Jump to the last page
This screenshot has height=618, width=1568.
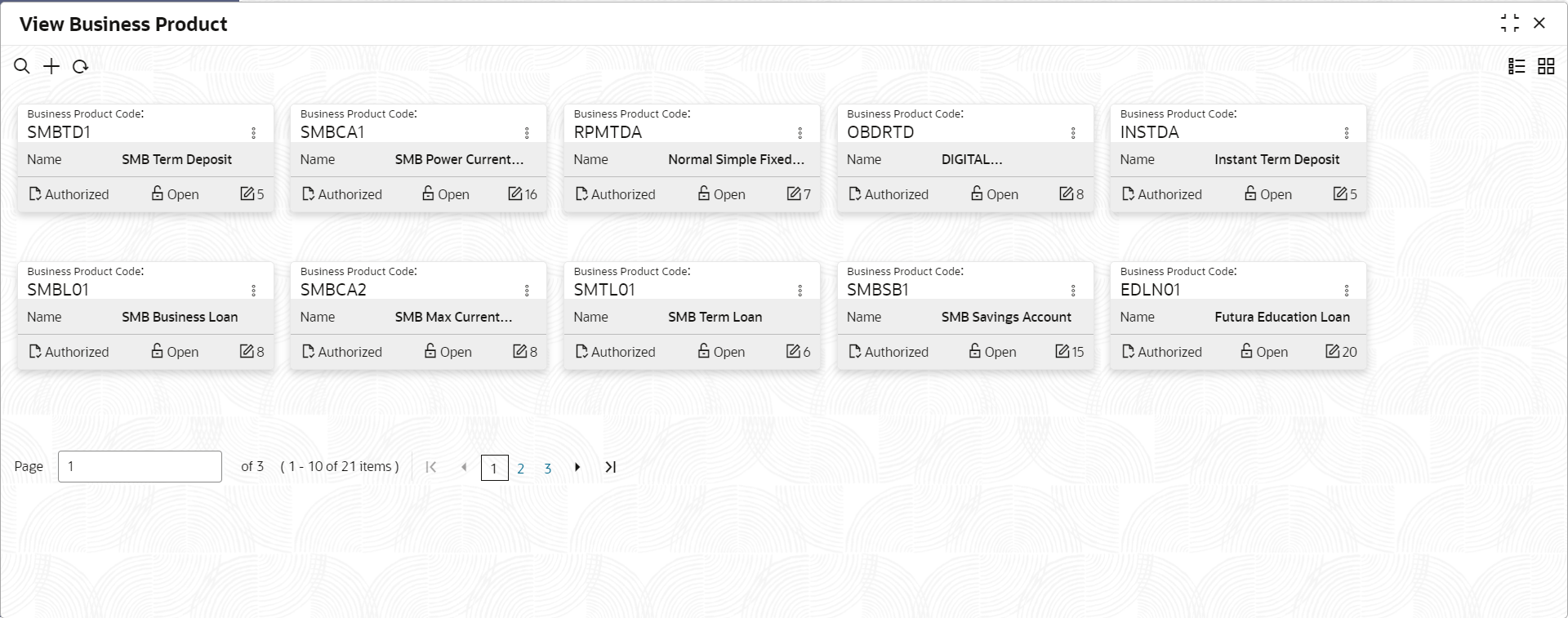pyautogui.click(x=610, y=467)
